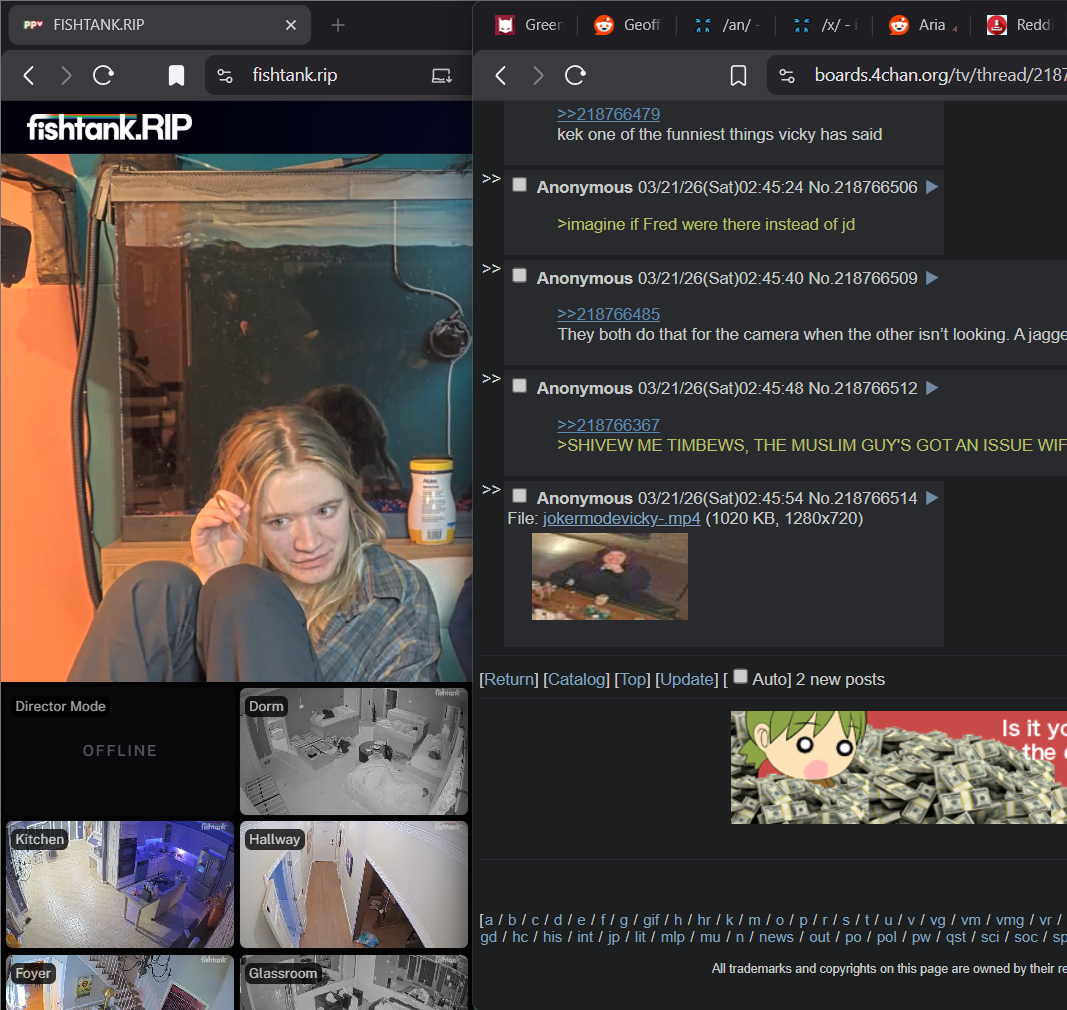Open the /his/ board link
The height and width of the screenshot is (1010, 1067).
[x=552, y=937]
